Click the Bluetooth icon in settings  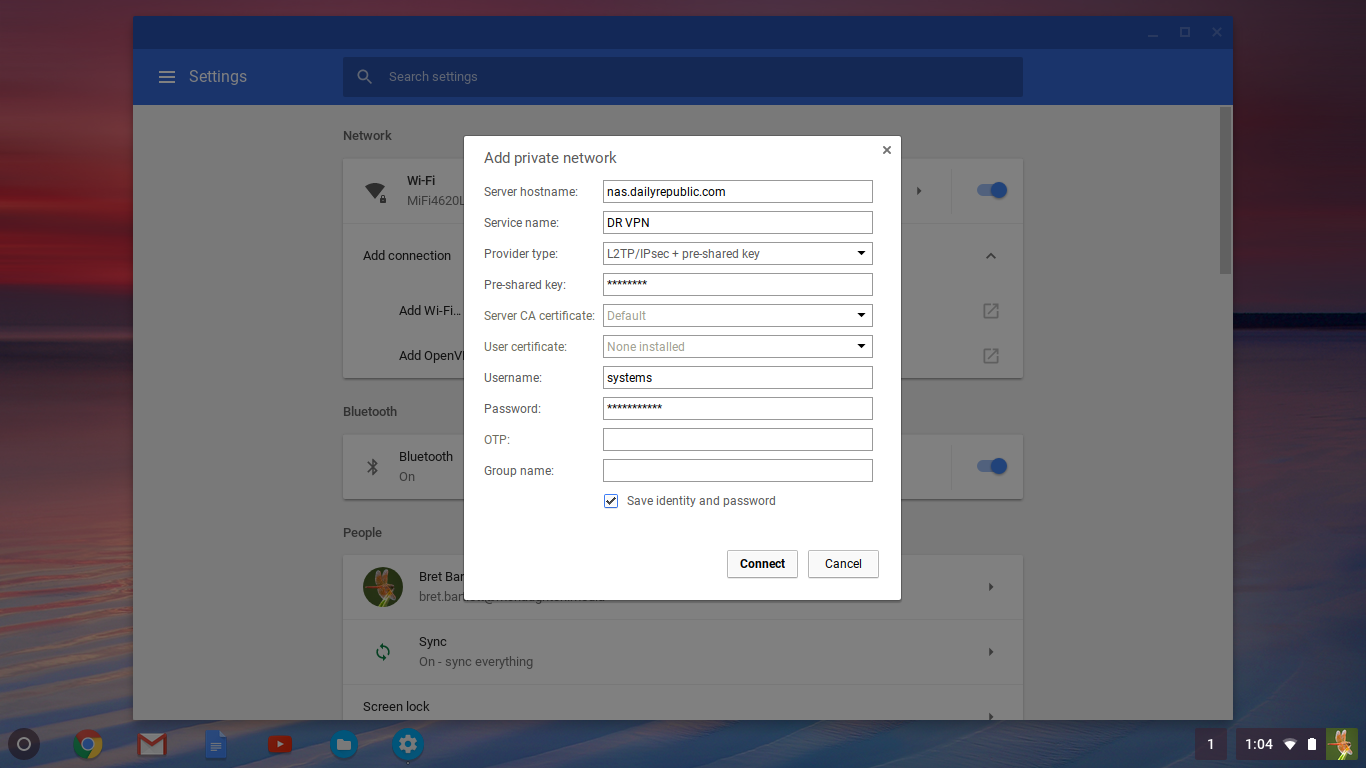[372, 467]
